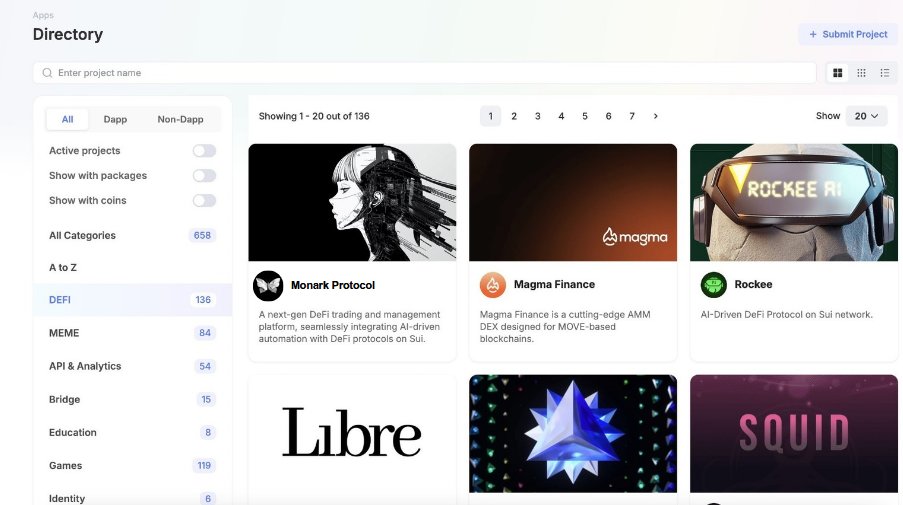Go to next page arrow
The height and width of the screenshot is (505, 903).
coord(655,116)
